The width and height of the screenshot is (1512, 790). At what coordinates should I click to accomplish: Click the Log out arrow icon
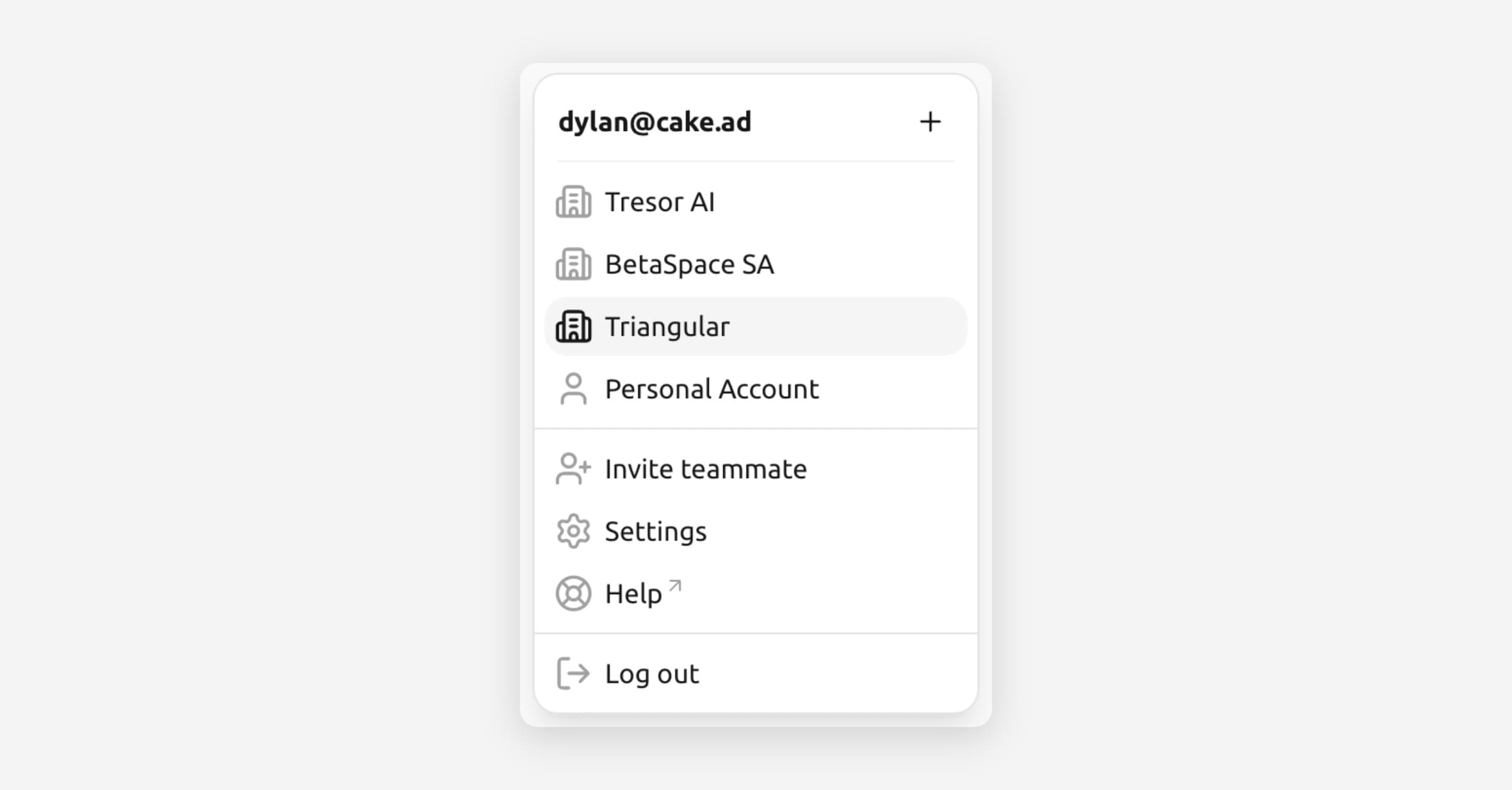point(573,673)
